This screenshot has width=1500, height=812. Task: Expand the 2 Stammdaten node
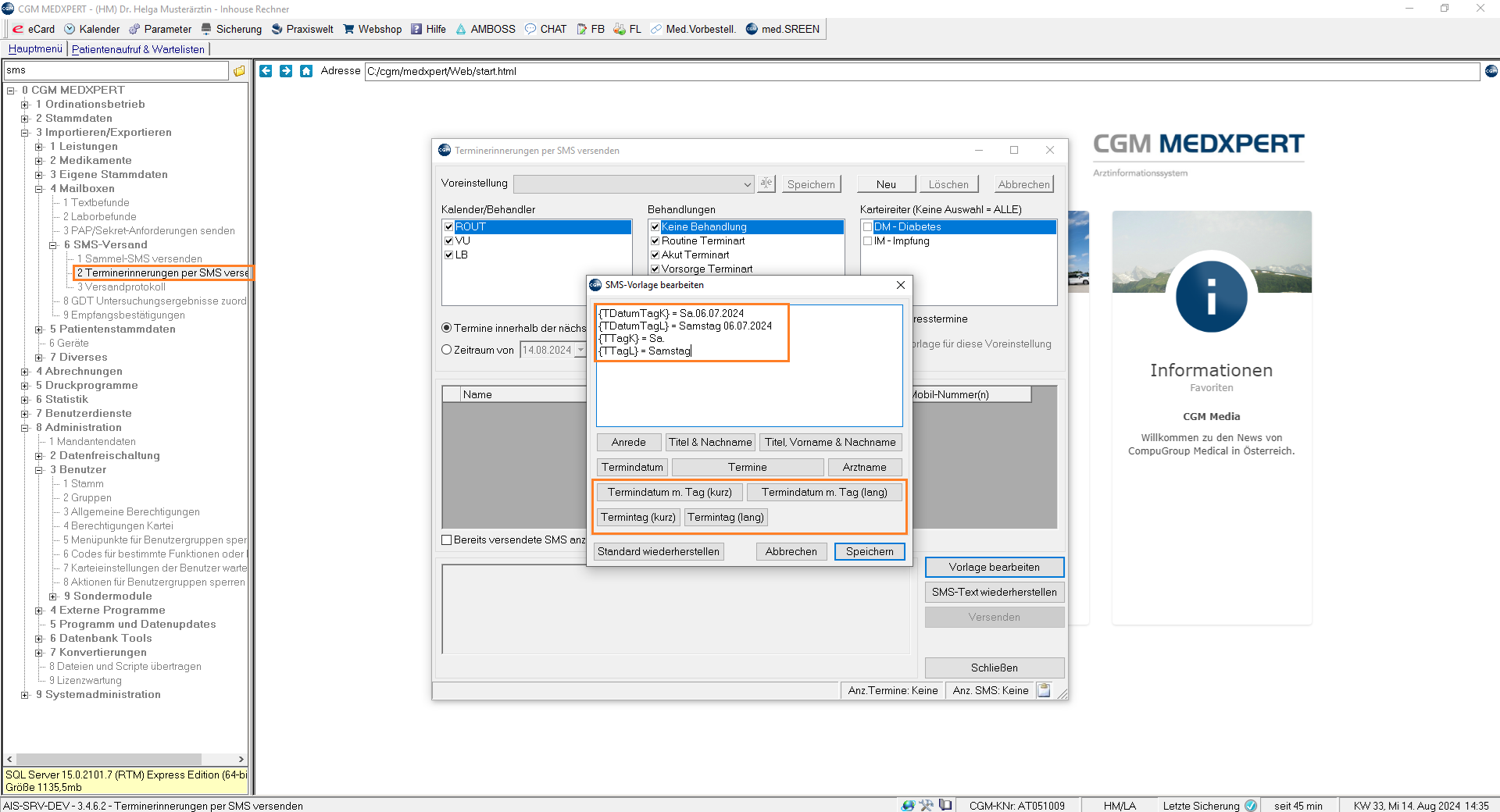coord(25,119)
